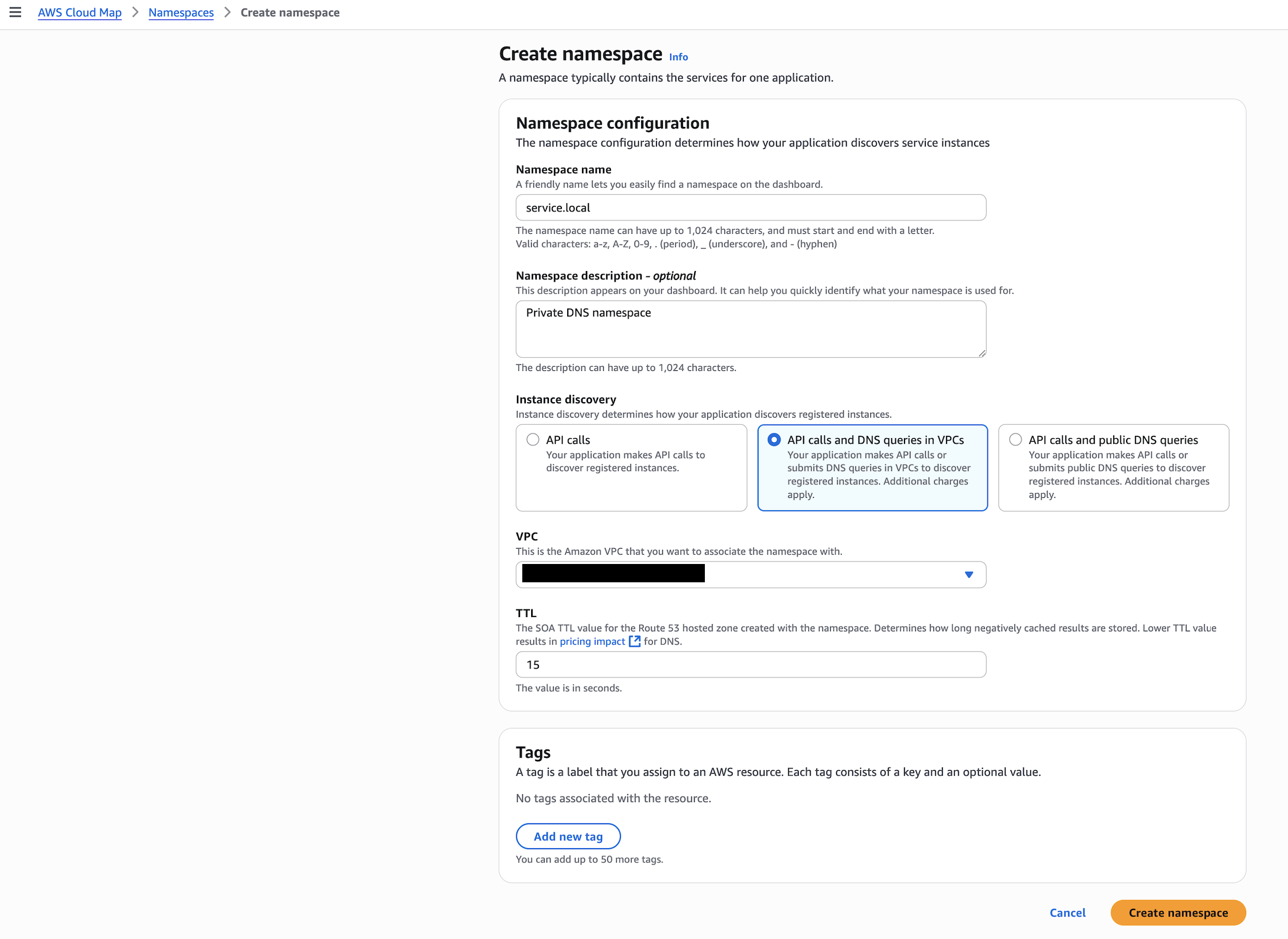Click the Create namespace button
Viewport: 1288px width, 939px height.
tap(1178, 912)
